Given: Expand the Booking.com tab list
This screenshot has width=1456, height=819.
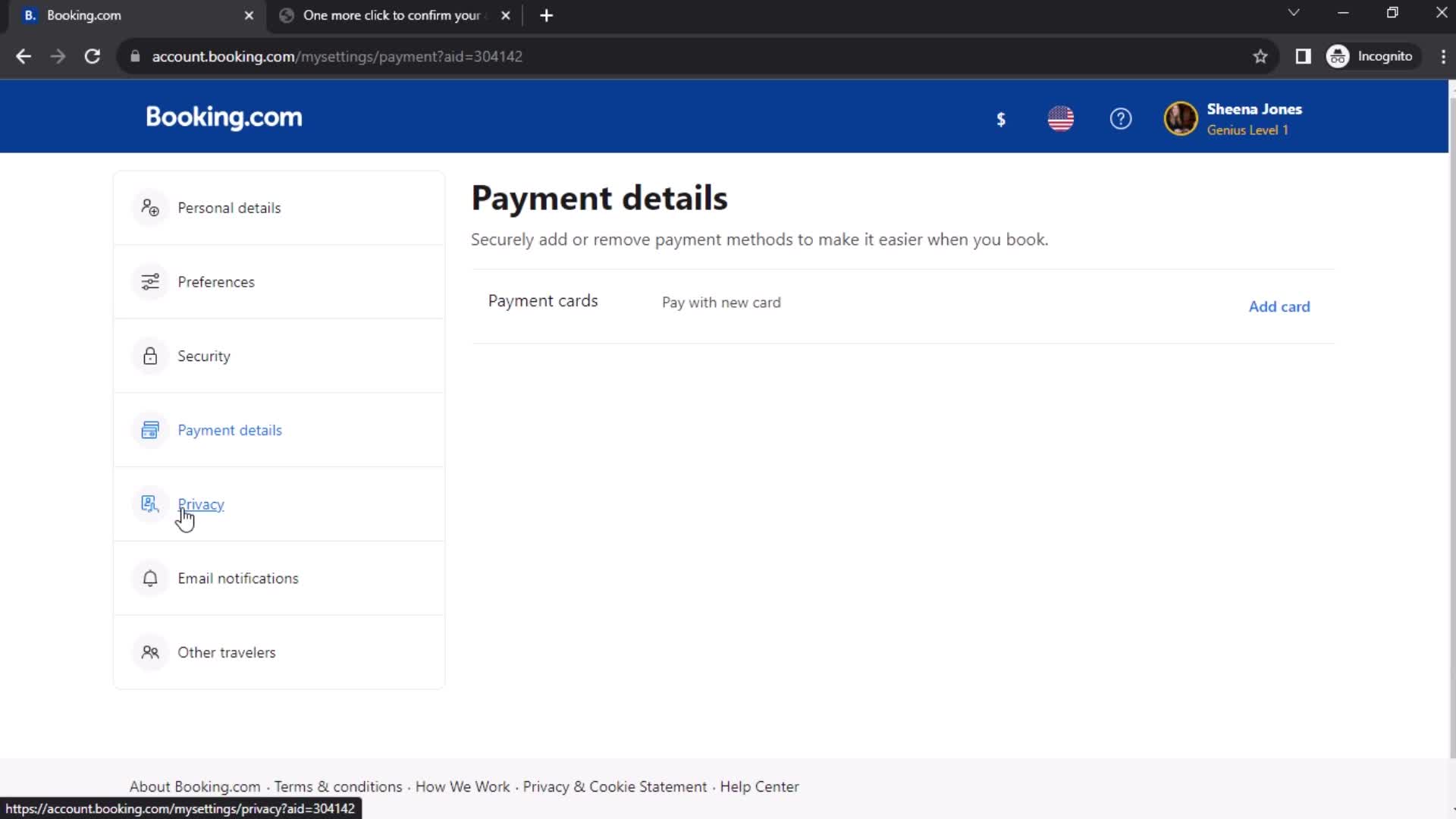Looking at the screenshot, I should (x=1293, y=14).
